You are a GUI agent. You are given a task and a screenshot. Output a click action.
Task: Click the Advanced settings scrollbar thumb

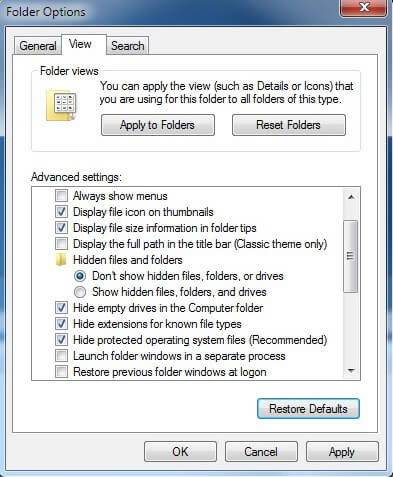[350, 256]
